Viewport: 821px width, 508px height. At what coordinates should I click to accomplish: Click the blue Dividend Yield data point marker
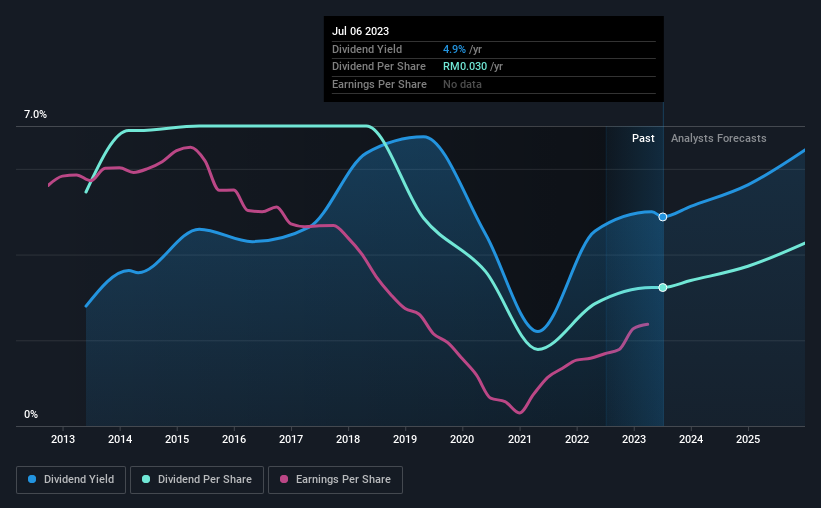(x=663, y=217)
